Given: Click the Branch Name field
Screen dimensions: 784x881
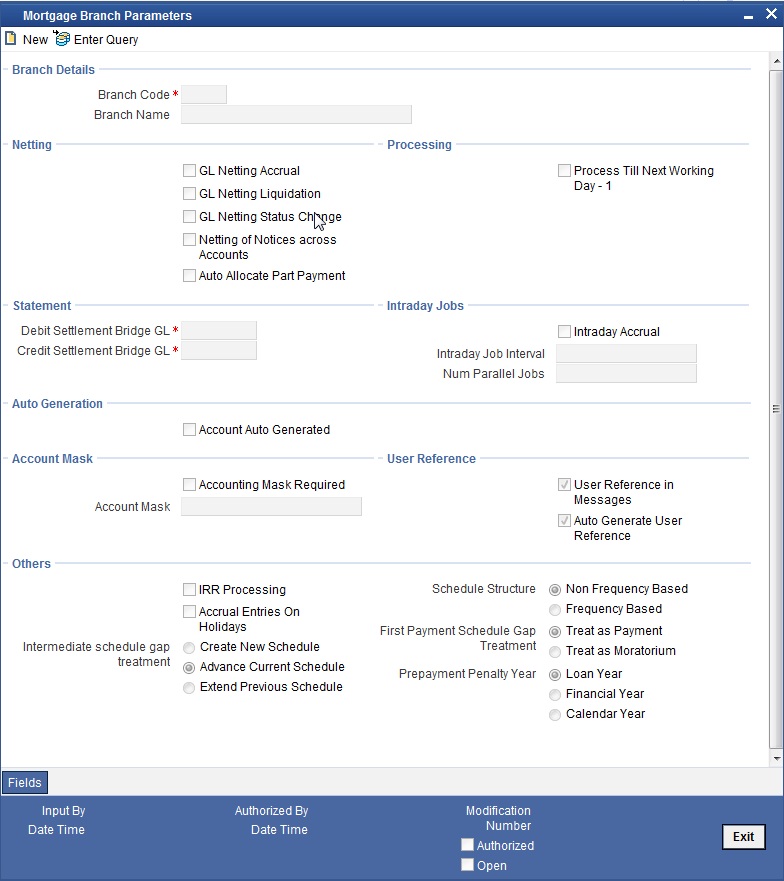Looking at the screenshot, I should (x=296, y=115).
